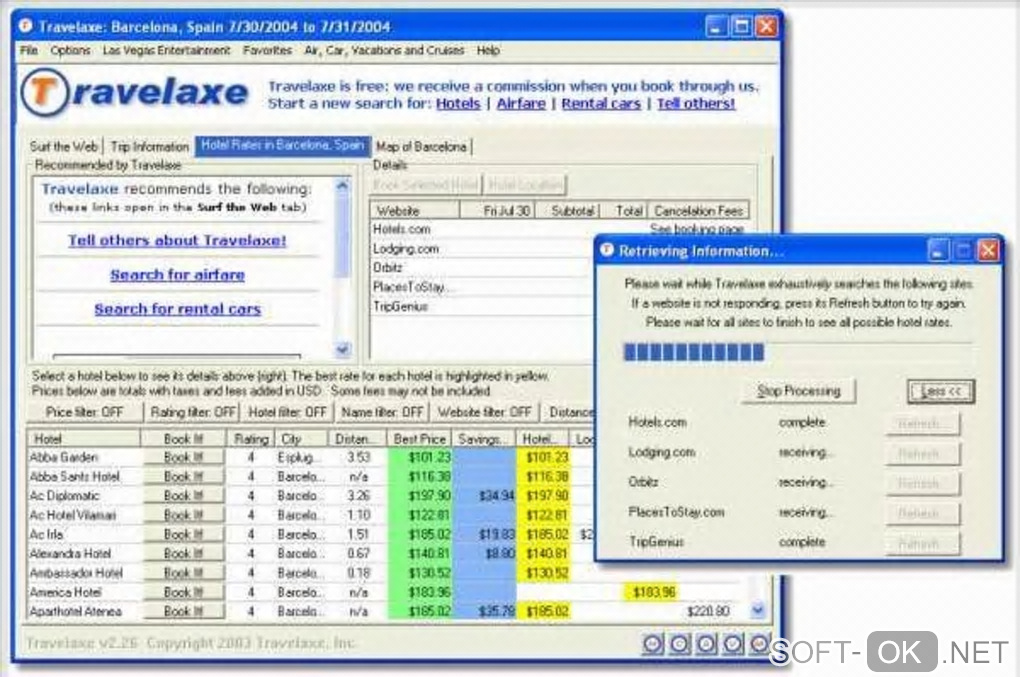1020x677 pixels.
Task: Click scroll down arrow of hotel list
Action: (x=758, y=610)
